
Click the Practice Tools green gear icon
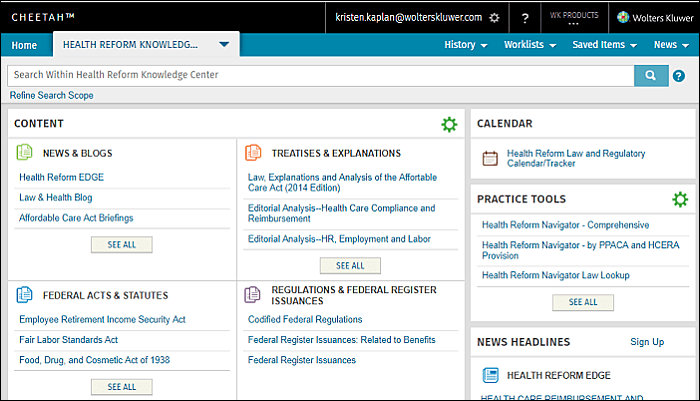point(681,199)
